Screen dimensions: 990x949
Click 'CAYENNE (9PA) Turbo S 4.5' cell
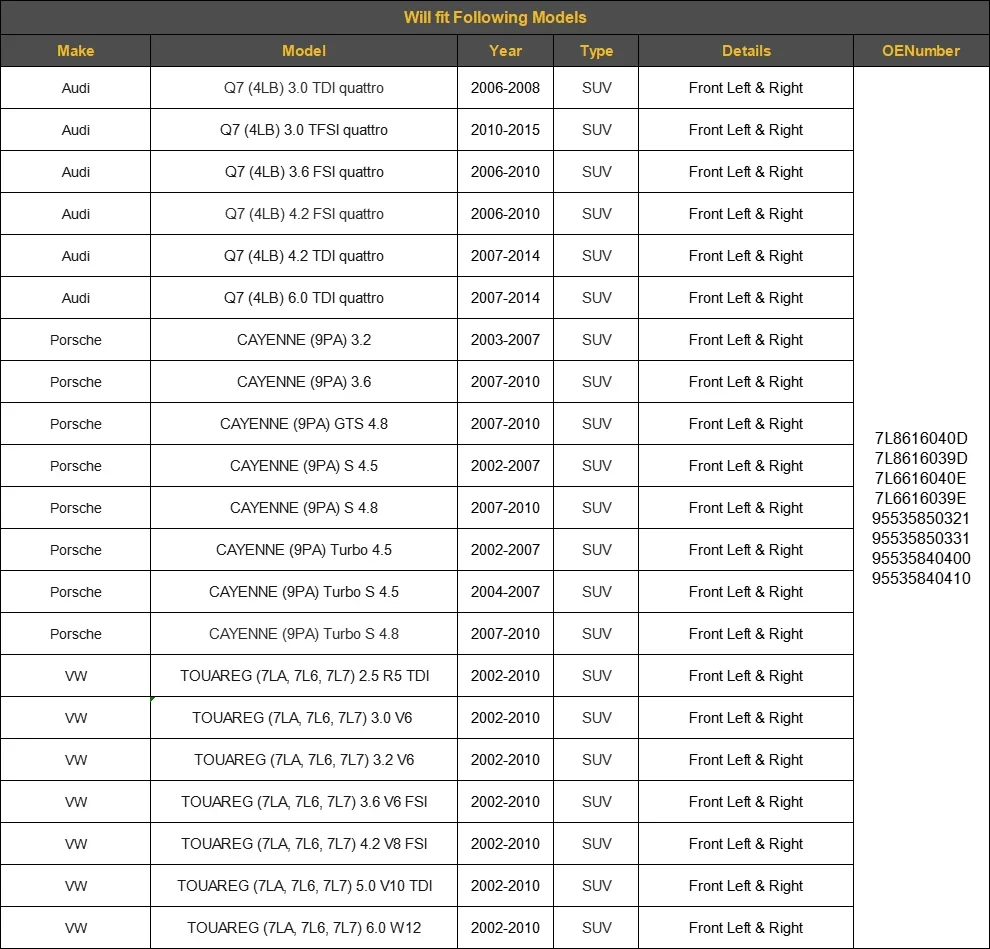tap(304, 592)
